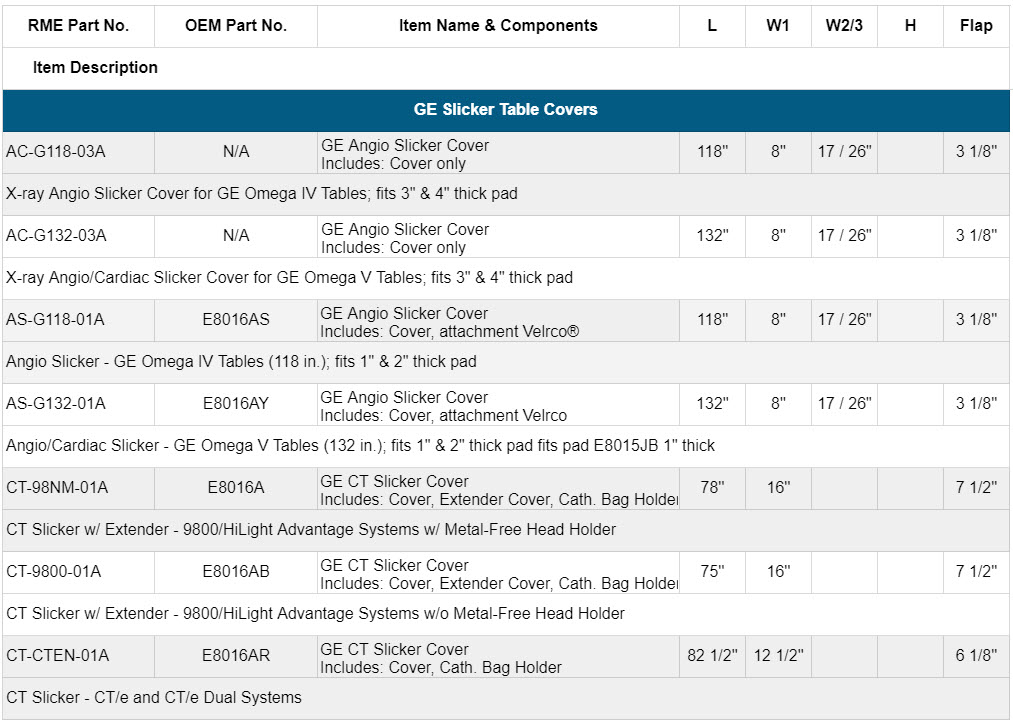Click OEM part number E8016AB

point(236,572)
